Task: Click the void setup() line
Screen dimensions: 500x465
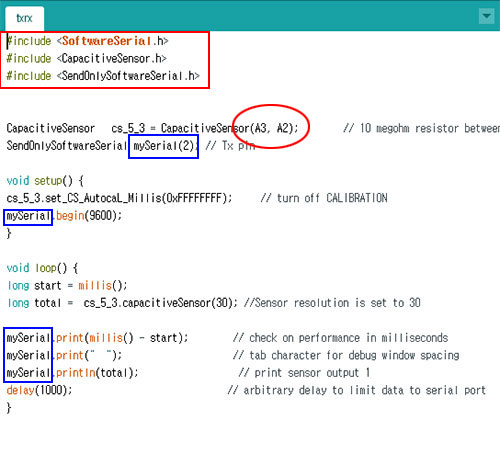Action: (x=45, y=181)
